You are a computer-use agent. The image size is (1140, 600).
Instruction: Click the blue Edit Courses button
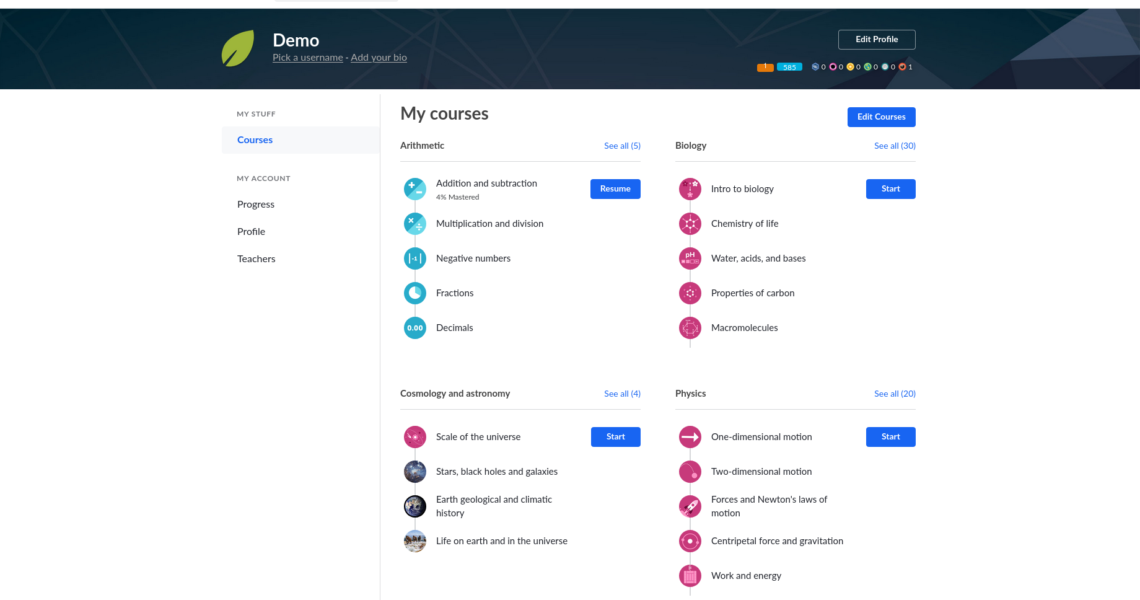point(881,117)
